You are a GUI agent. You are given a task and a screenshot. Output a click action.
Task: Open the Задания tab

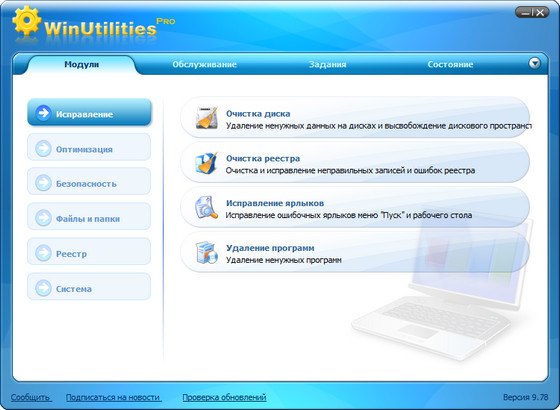coord(328,65)
